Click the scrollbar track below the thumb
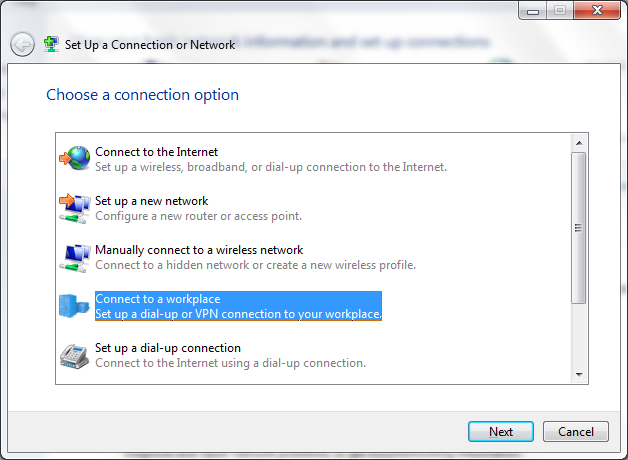628x460 pixels. coord(579,335)
